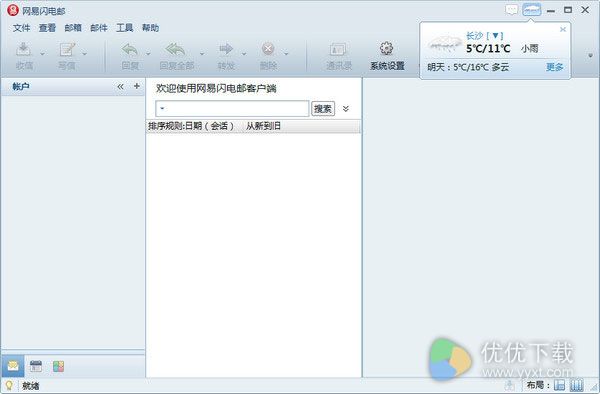Open the 回复 reply dropdown arrow
The height and width of the screenshot is (394, 600).
click(148, 54)
